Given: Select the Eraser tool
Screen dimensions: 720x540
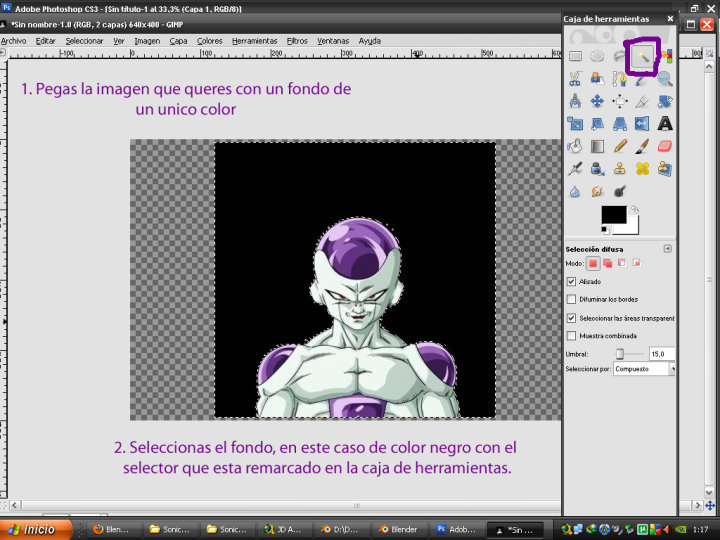Looking at the screenshot, I should [664, 146].
